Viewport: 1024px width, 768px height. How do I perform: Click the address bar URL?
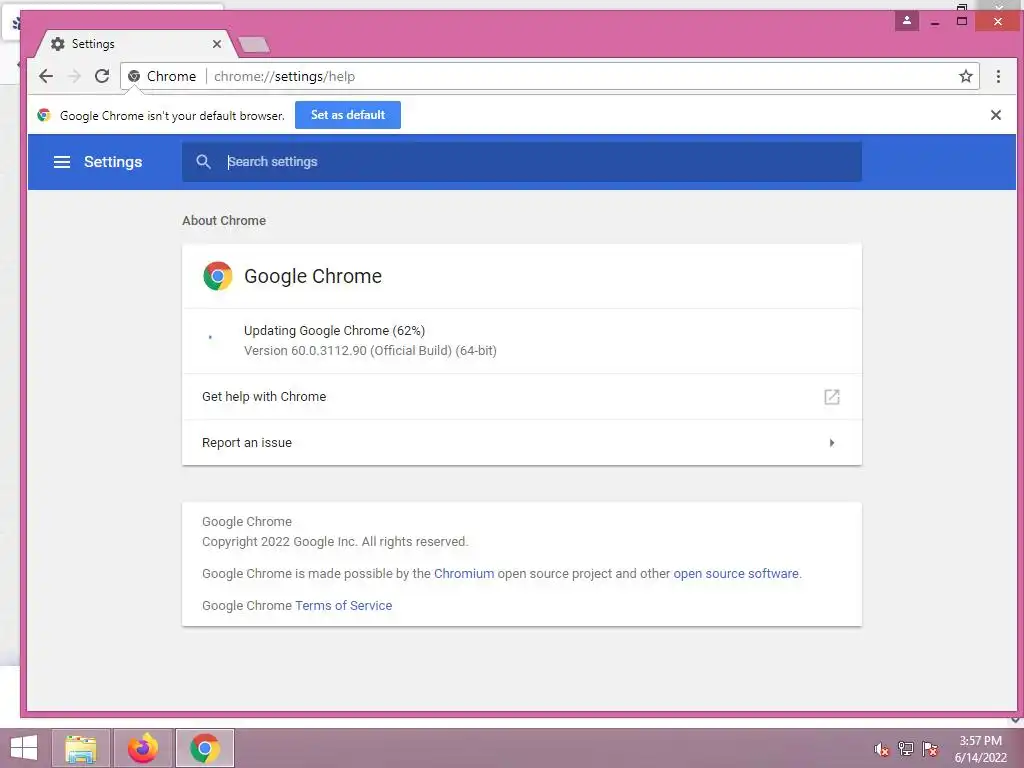click(284, 76)
